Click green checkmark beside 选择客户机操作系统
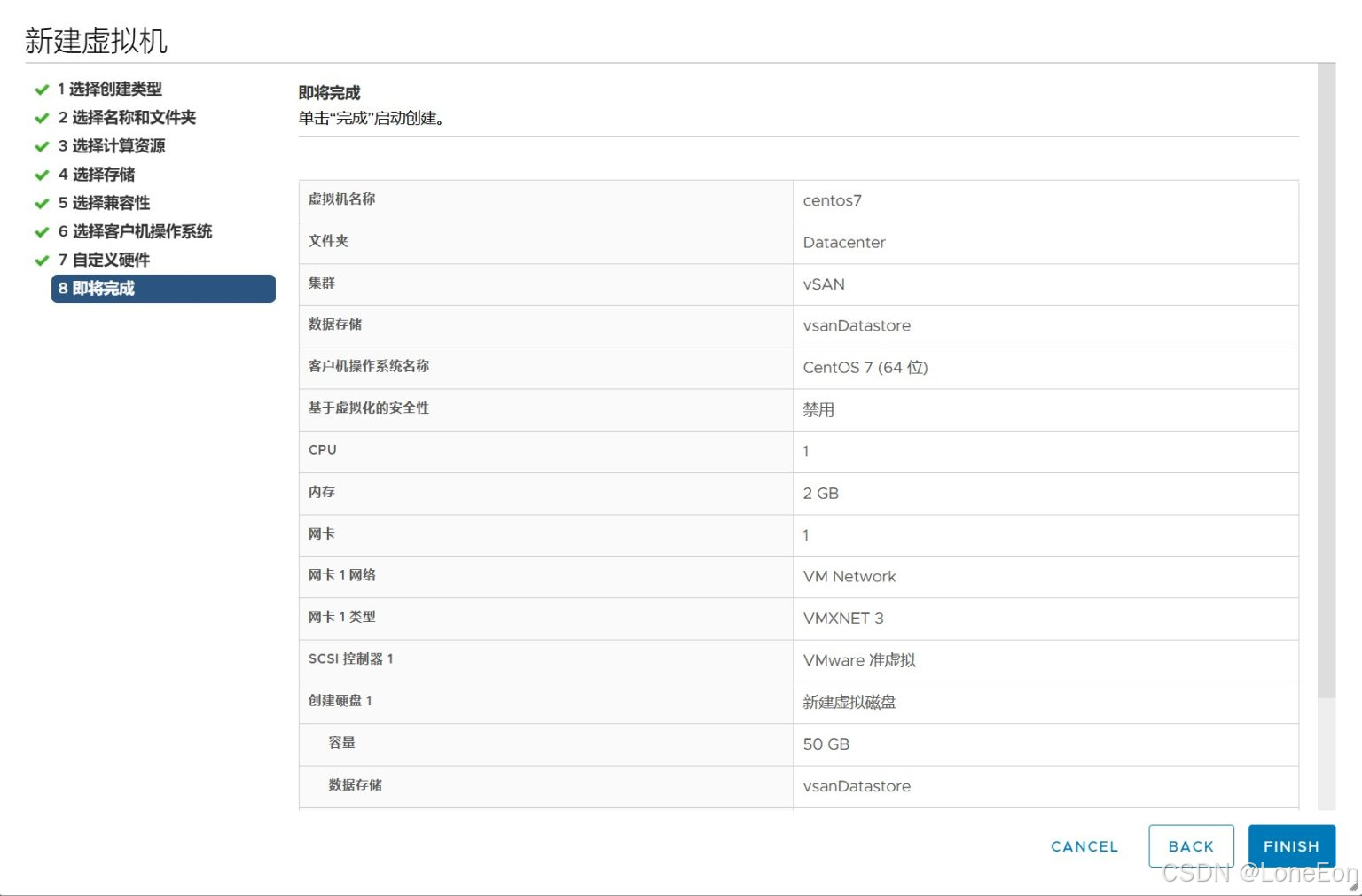The width and height of the screenshot is (1362, 896). [x=41, y=231]
